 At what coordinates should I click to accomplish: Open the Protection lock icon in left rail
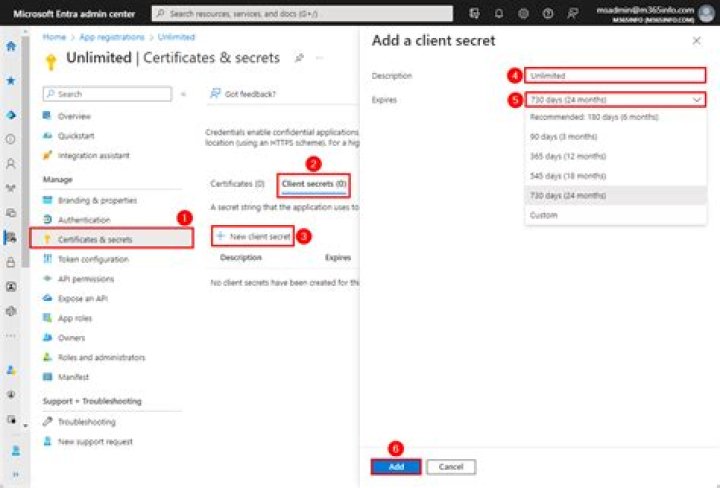point(11,262)
